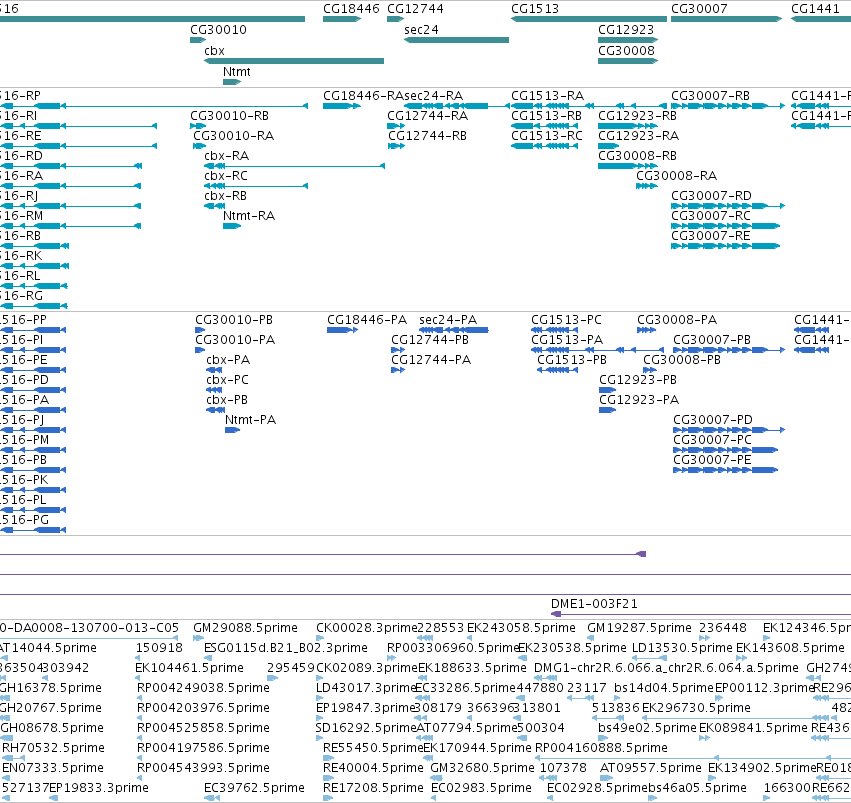Select transcript CG30010-RB
This screenshot has height=803, width=851.
point(230,116)
